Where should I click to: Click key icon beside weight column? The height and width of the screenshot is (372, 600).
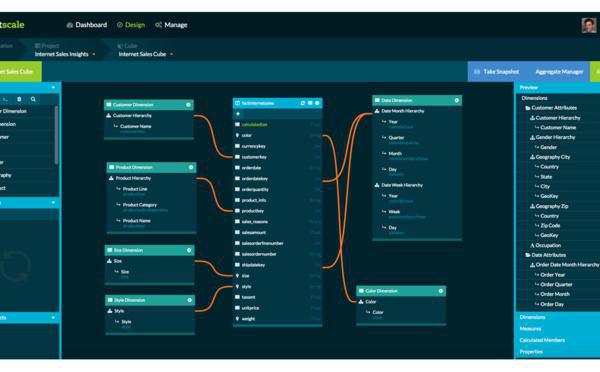pos(237,318)
